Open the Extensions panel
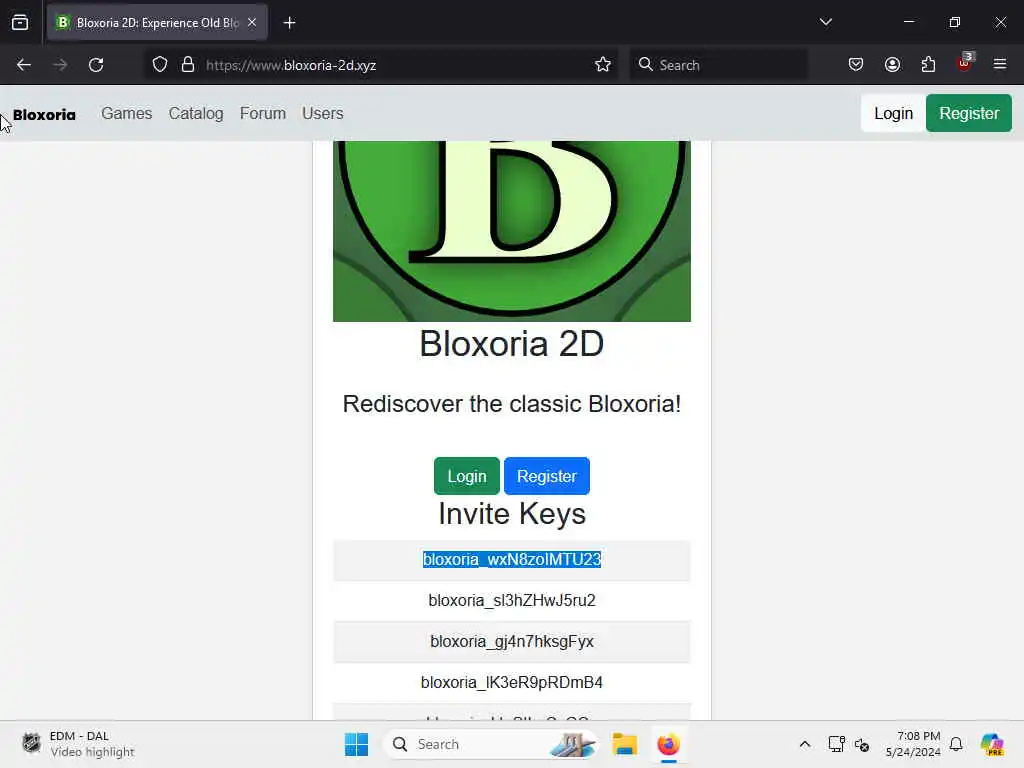This screenshot has width=1024, height=768. click(x=928, y=65)
